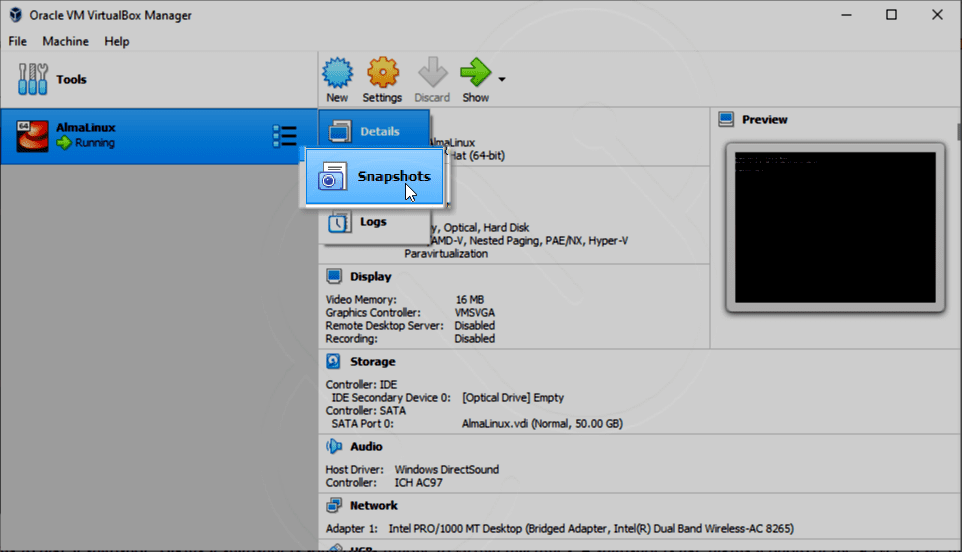Click the VM preview thumbnail screen
The image size is (962, 552).
(835, 228)
